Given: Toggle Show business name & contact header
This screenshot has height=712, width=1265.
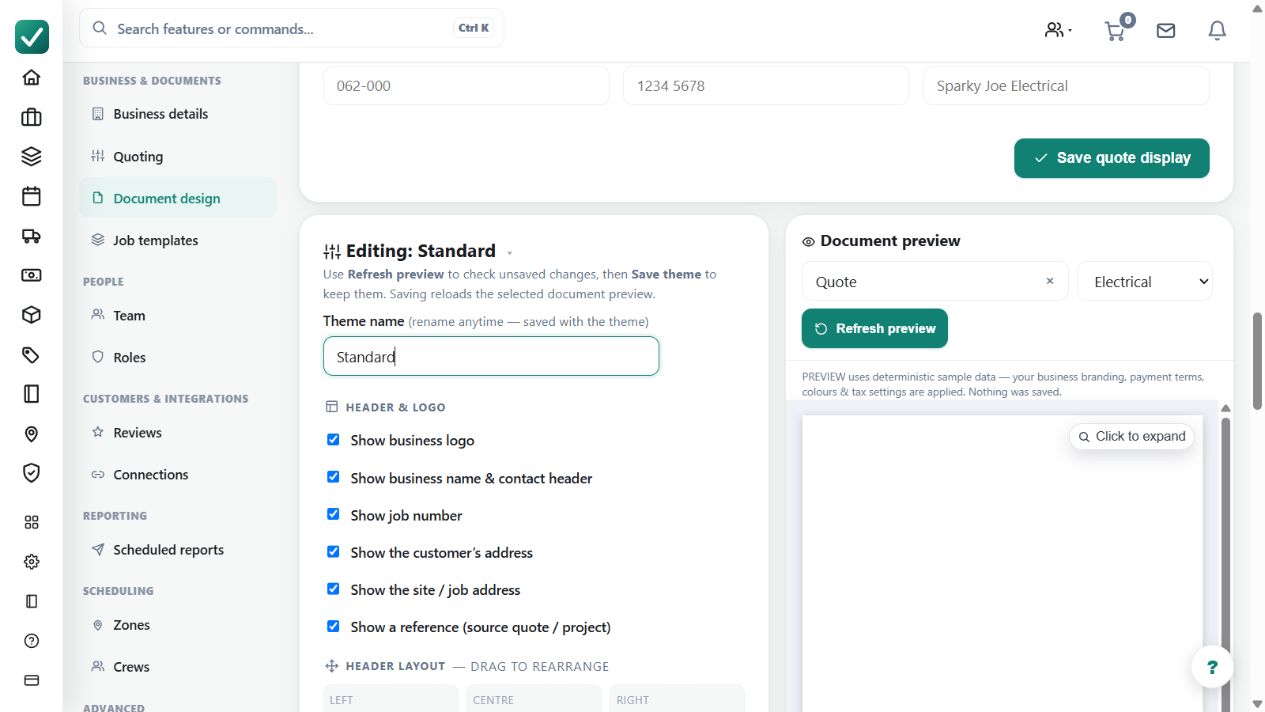Looking at the screenshot, I should coord(333,477).
